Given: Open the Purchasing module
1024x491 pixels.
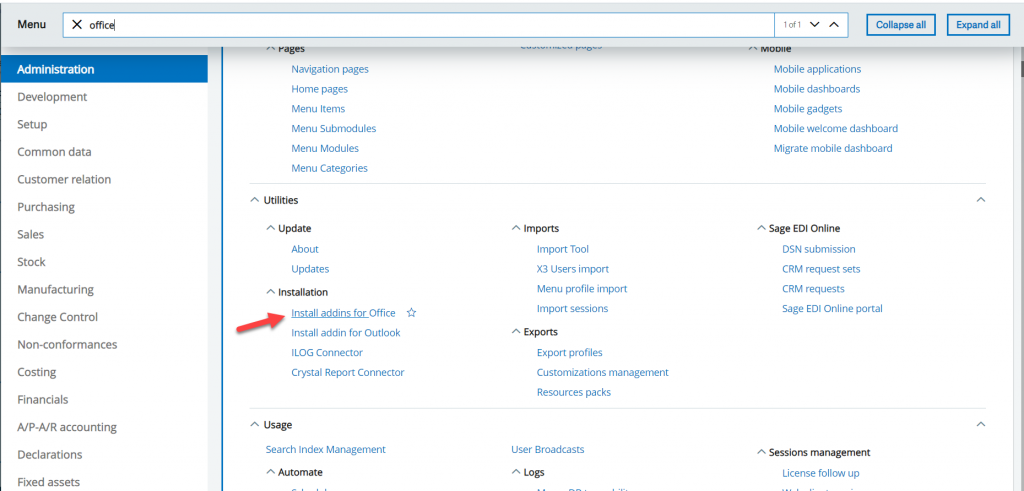Looking at the screenshot, I should coord(46,207).
